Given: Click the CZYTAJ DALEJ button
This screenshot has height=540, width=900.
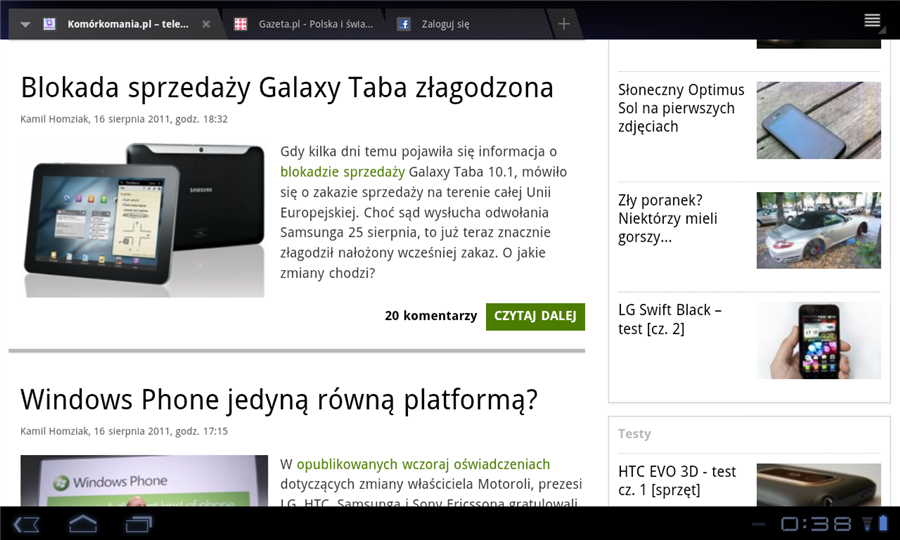Looking at the screenshot, I should tap(535, 316).
